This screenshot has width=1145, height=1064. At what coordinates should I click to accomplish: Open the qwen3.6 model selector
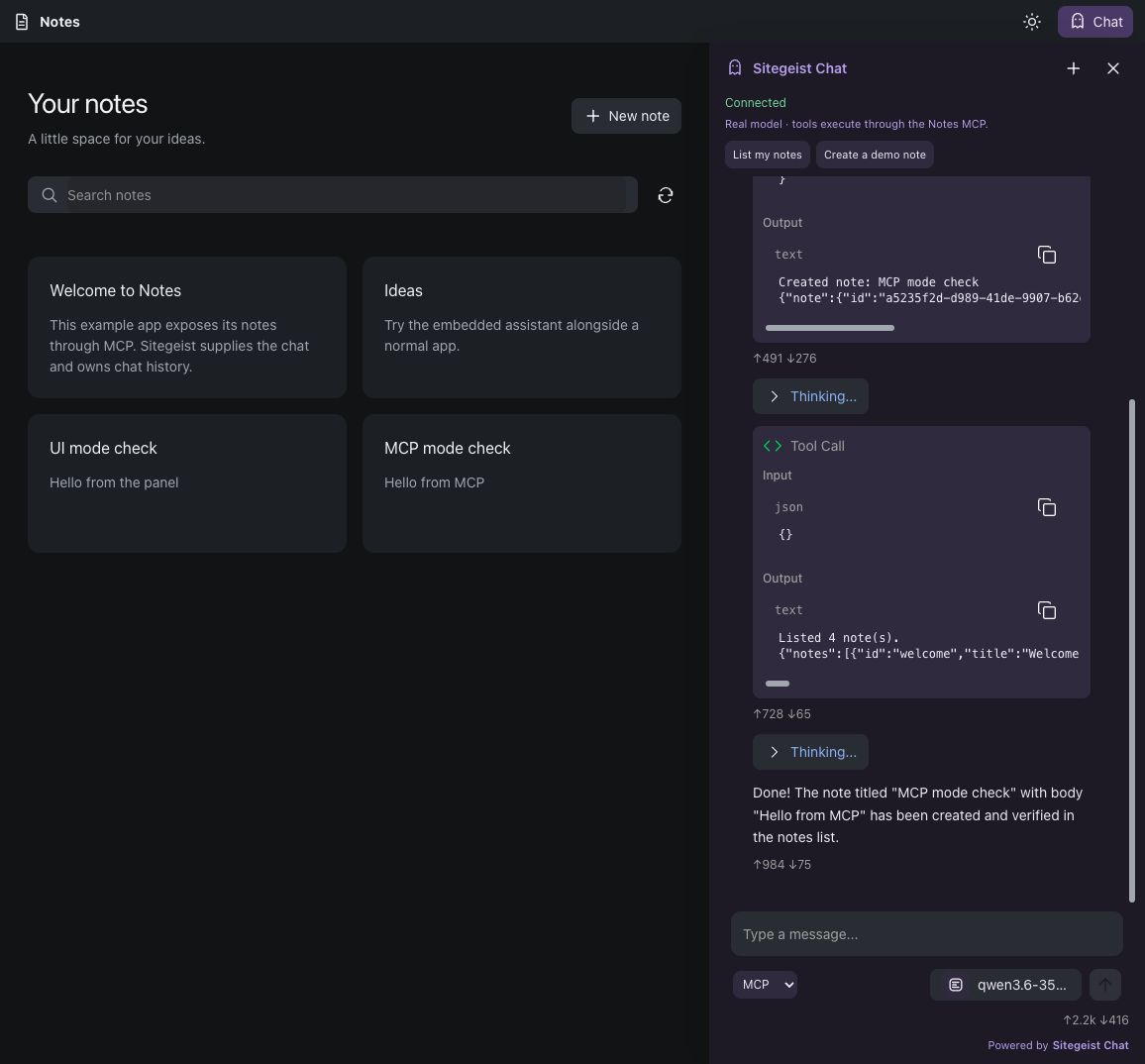click(x=1005, y=985)
